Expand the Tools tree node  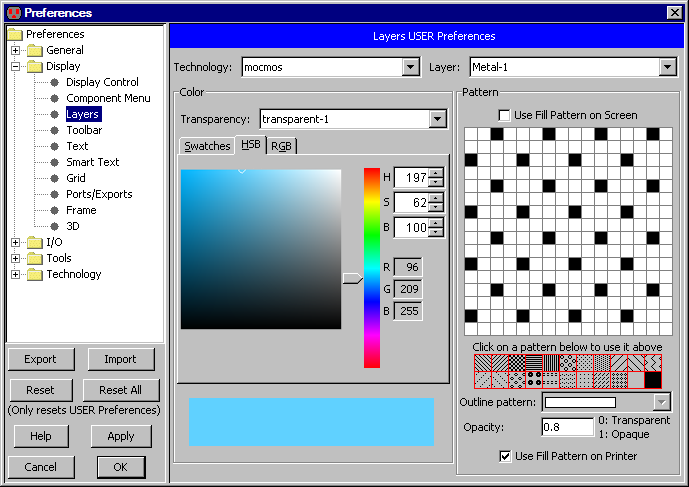15,258
